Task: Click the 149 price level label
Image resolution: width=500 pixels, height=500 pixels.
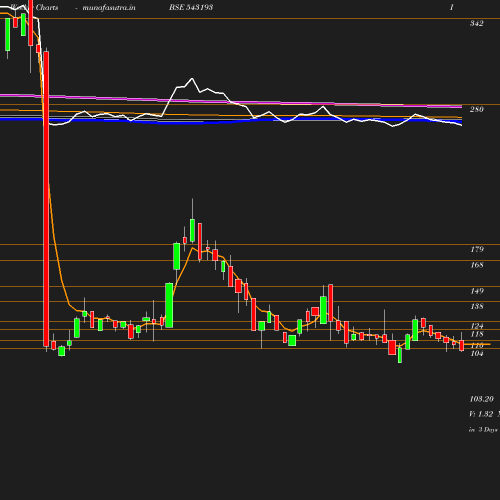Action: click(x=477, y=291)
